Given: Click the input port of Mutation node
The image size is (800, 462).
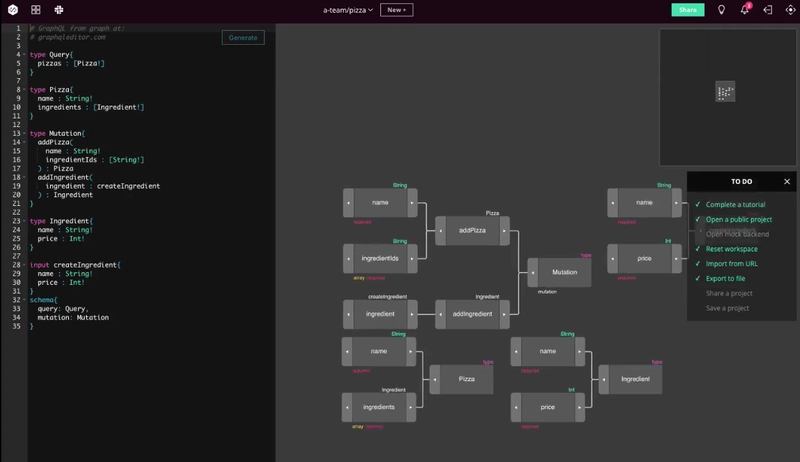Looking at the screenshot, I should (533, 272).
